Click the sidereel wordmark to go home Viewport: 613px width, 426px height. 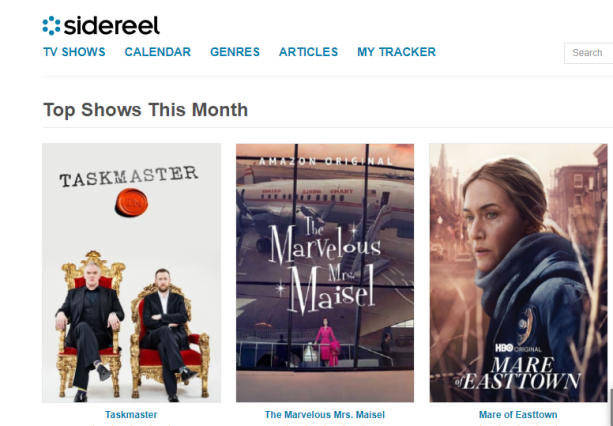click(111, 26)
